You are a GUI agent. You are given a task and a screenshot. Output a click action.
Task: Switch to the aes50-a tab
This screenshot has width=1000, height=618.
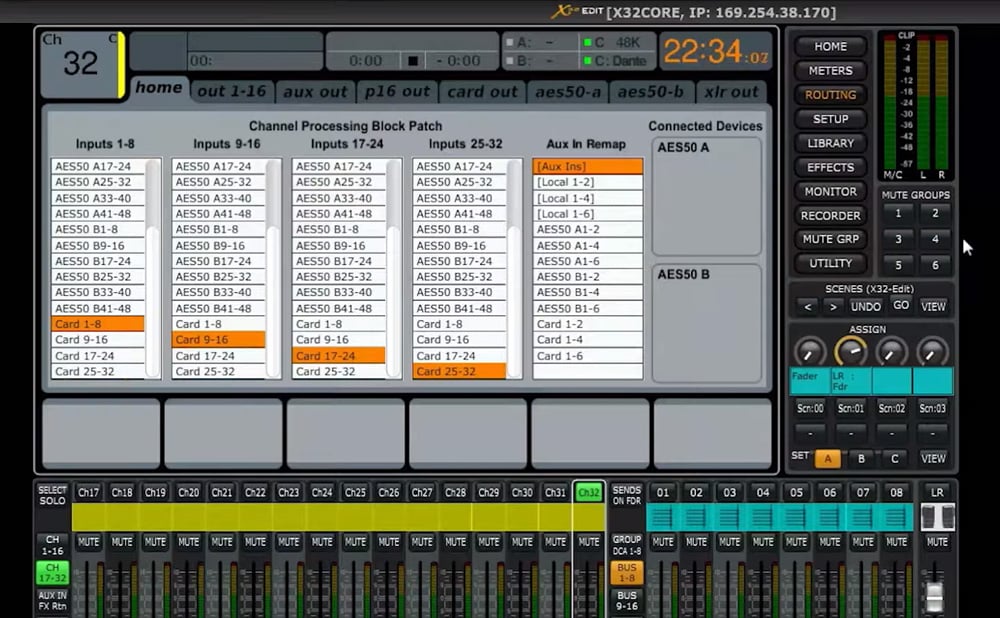[x=567, y=91]
